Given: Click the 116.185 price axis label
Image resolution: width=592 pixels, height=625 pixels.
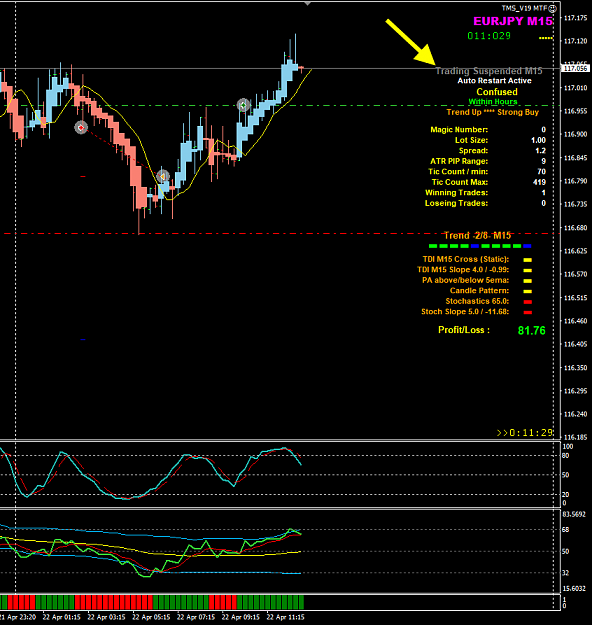Looking at the screenshot, I should coord(576,437).
